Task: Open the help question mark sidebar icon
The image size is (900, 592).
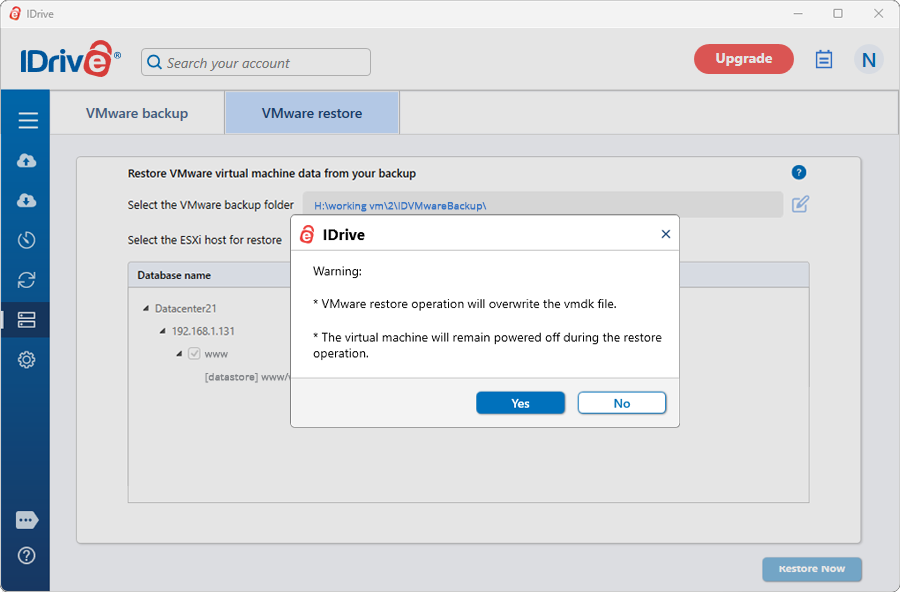Action: [26, 555]
